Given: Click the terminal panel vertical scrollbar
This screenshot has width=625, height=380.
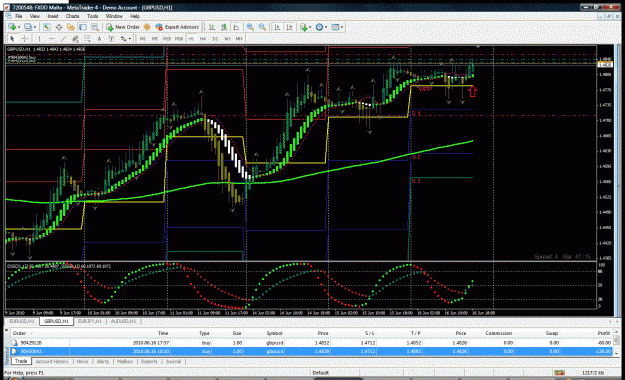Looking at the screenshot, I should click(x=616, y=342).
